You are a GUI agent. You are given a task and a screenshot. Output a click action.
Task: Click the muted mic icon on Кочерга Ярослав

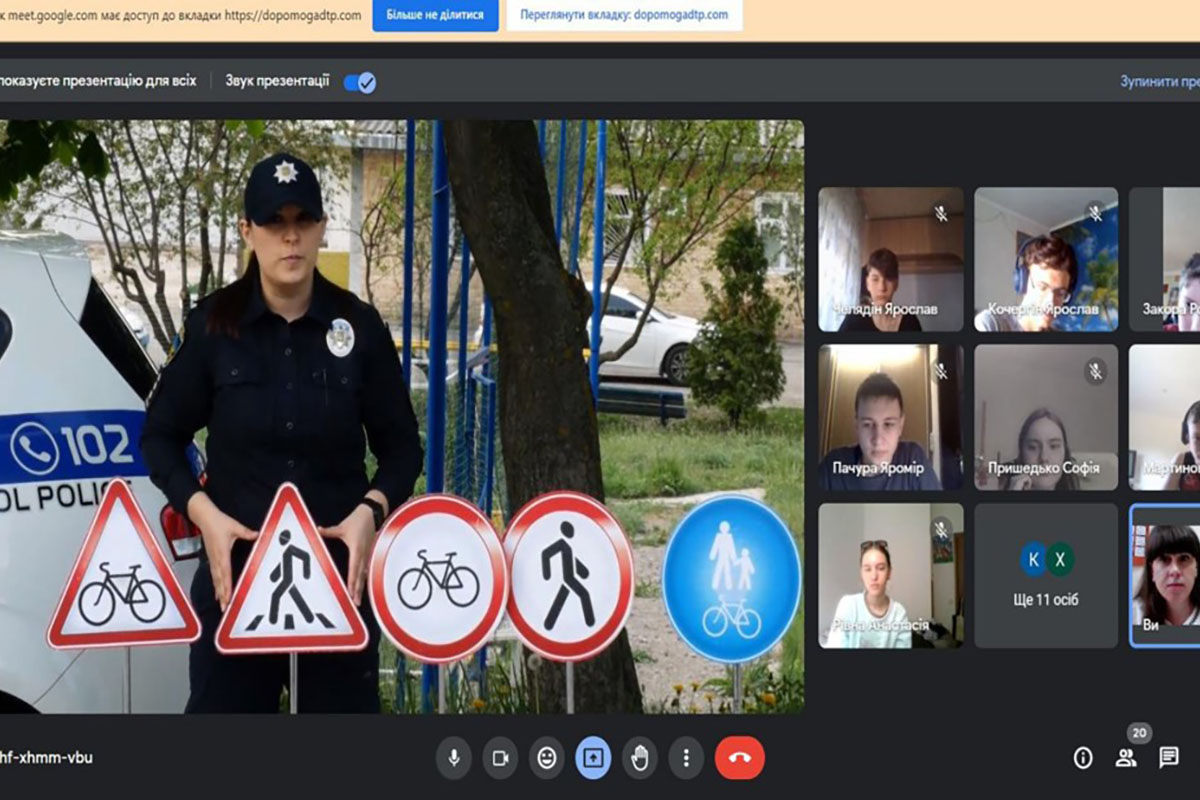click(x=1095, y=213)
